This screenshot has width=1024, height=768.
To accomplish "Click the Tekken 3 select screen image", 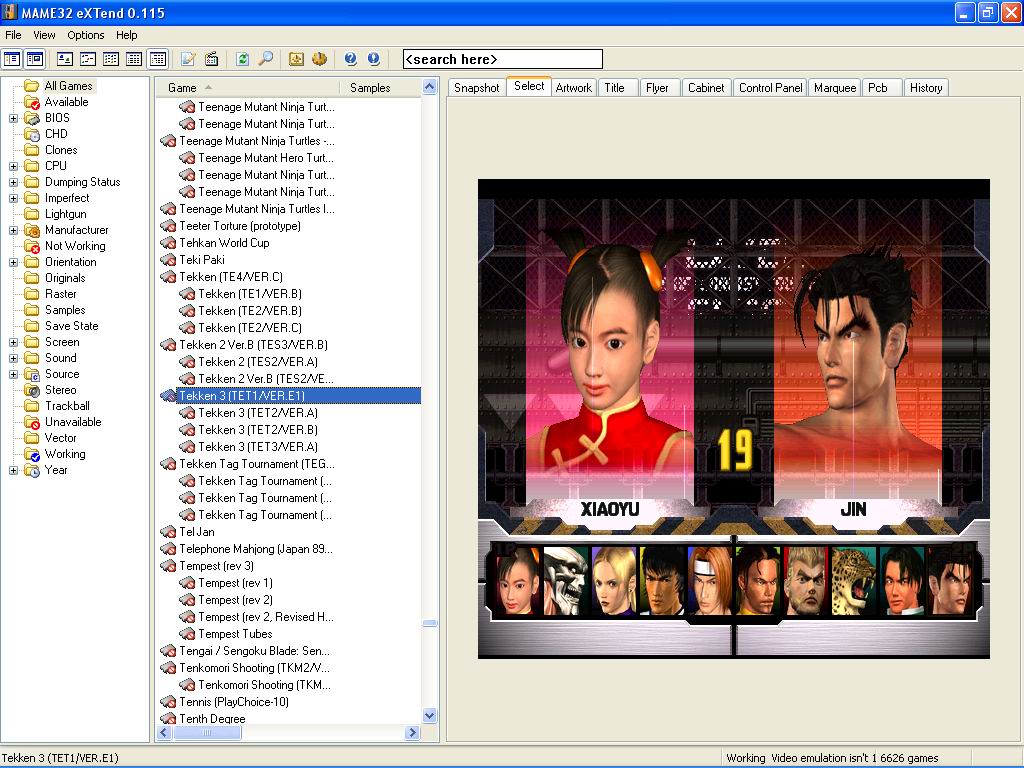I will (x=734, y=419).
